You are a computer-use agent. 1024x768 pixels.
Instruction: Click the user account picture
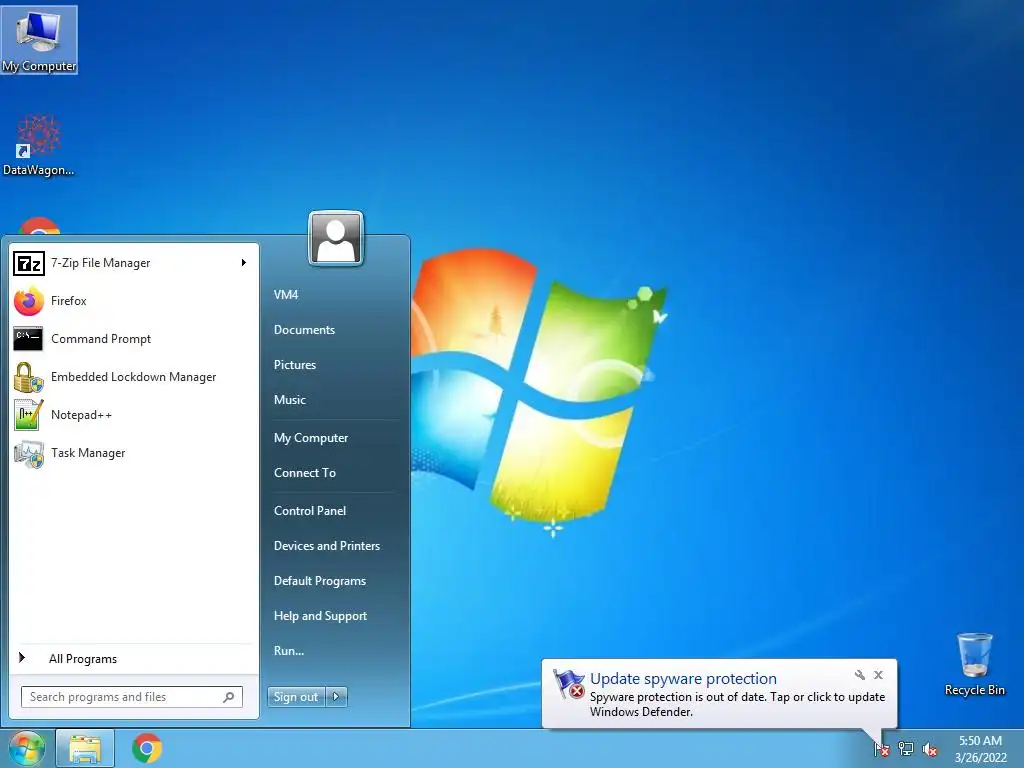(x=336, y=238)
